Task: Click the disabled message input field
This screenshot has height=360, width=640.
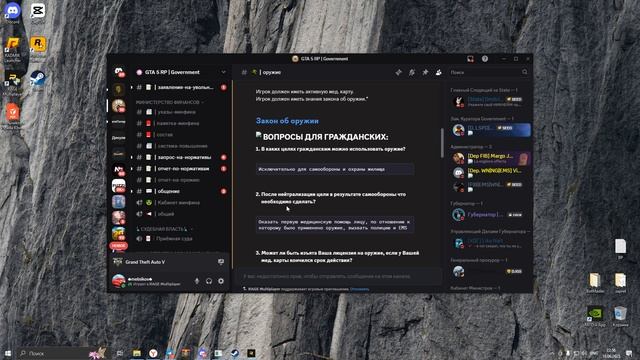Action: coord(340,276)
